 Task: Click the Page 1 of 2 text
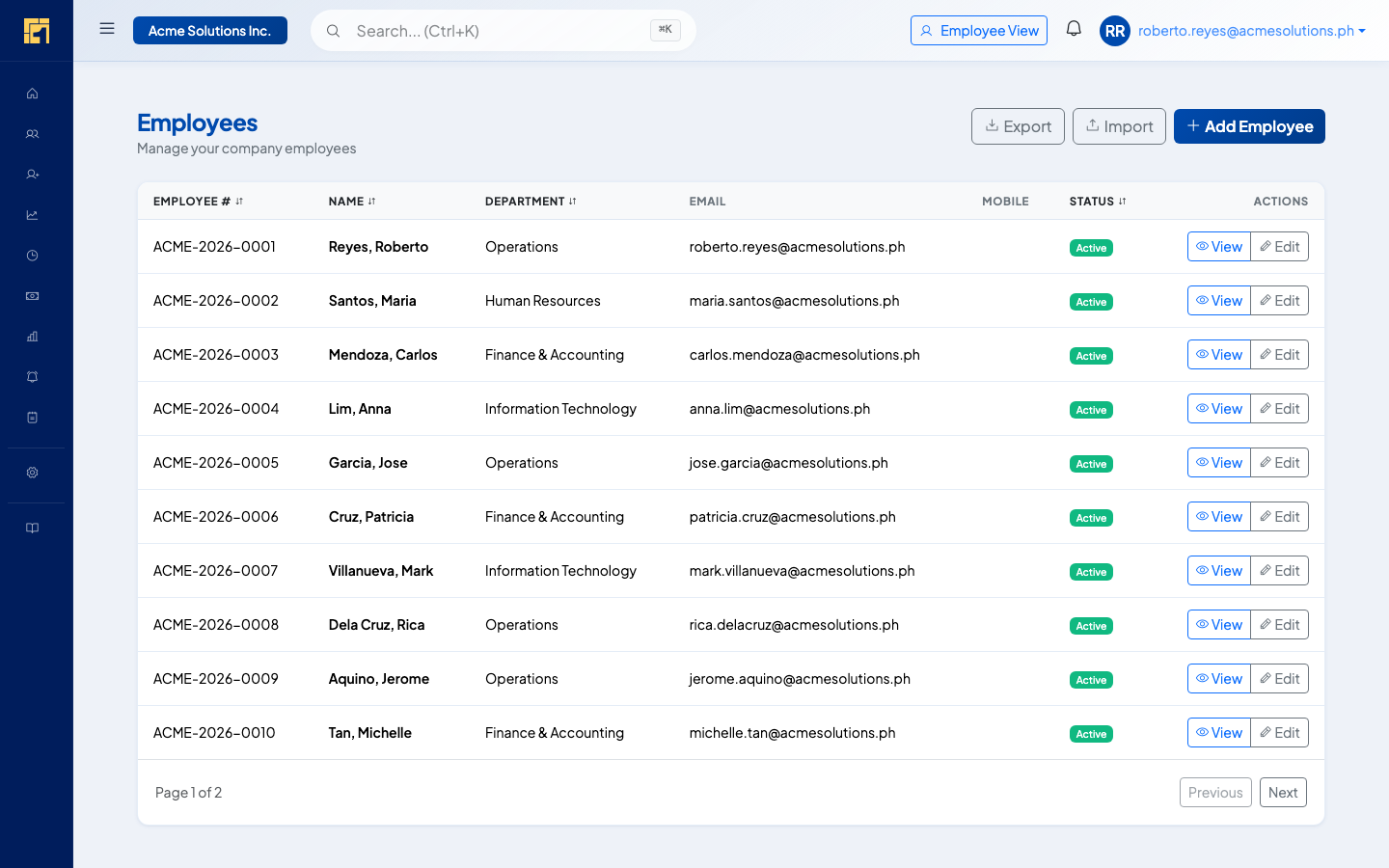point(188,793)
